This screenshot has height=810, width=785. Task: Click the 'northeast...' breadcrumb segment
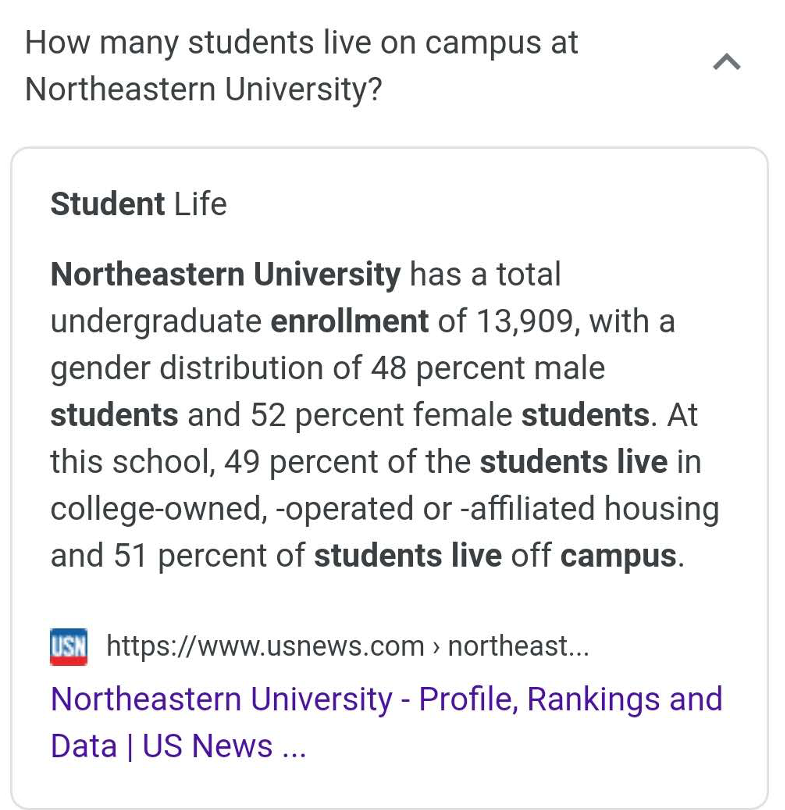coord(518,646)
